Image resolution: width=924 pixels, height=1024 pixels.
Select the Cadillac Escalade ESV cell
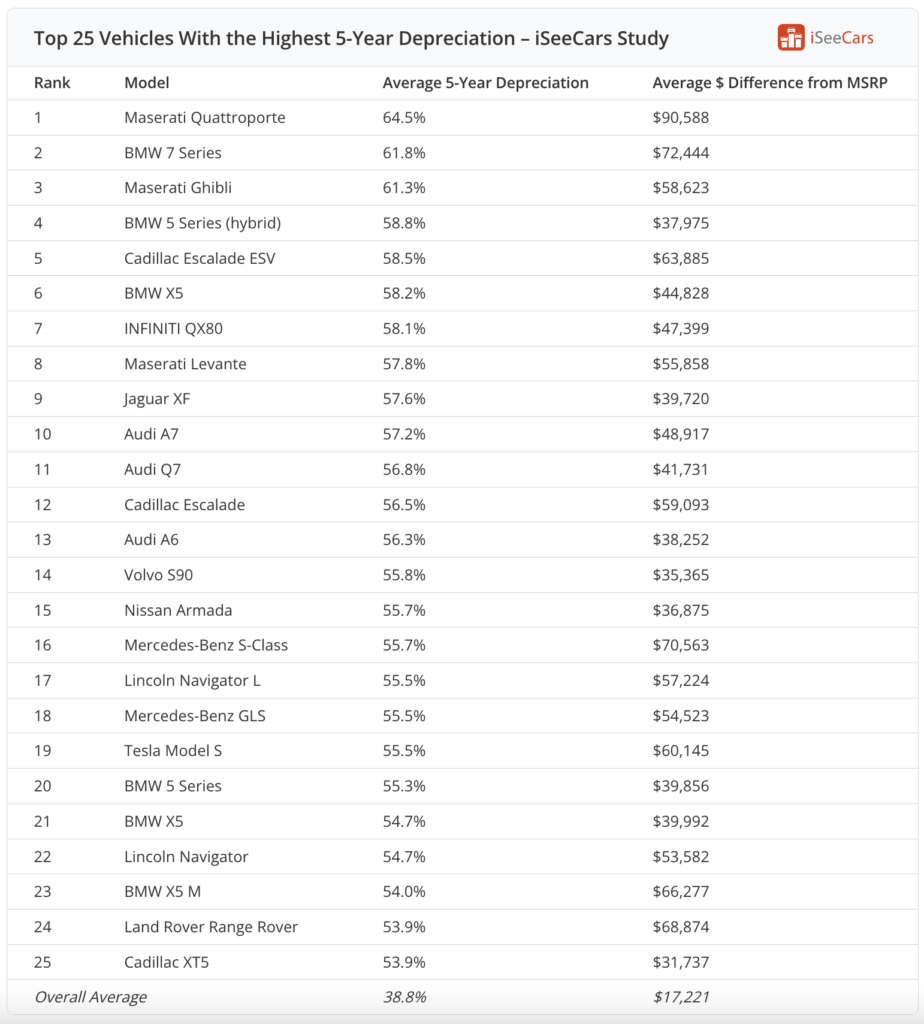(x=200, y=258)
